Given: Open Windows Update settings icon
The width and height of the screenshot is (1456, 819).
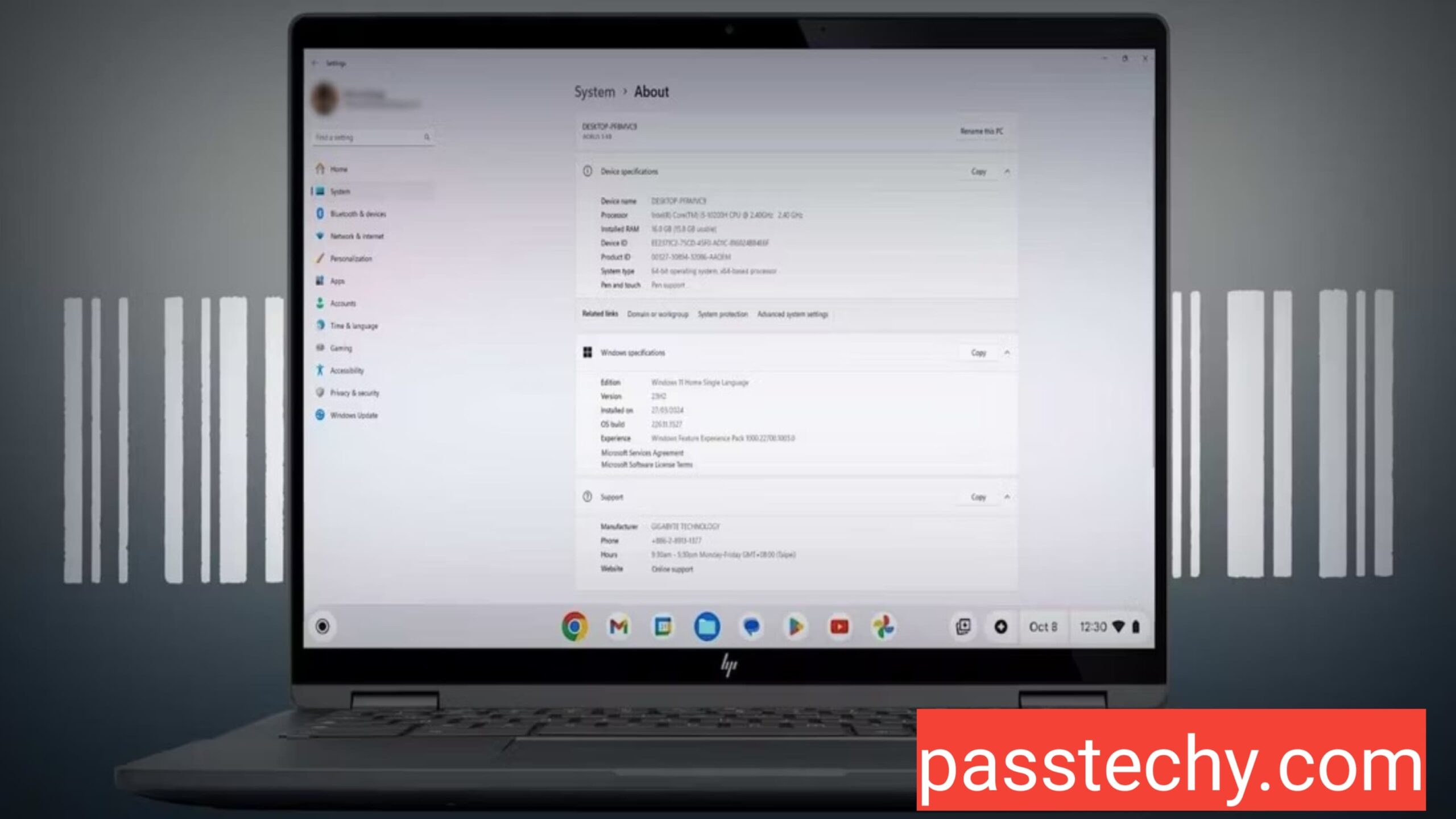Looking at the screenshot, I should click(322, 414).
